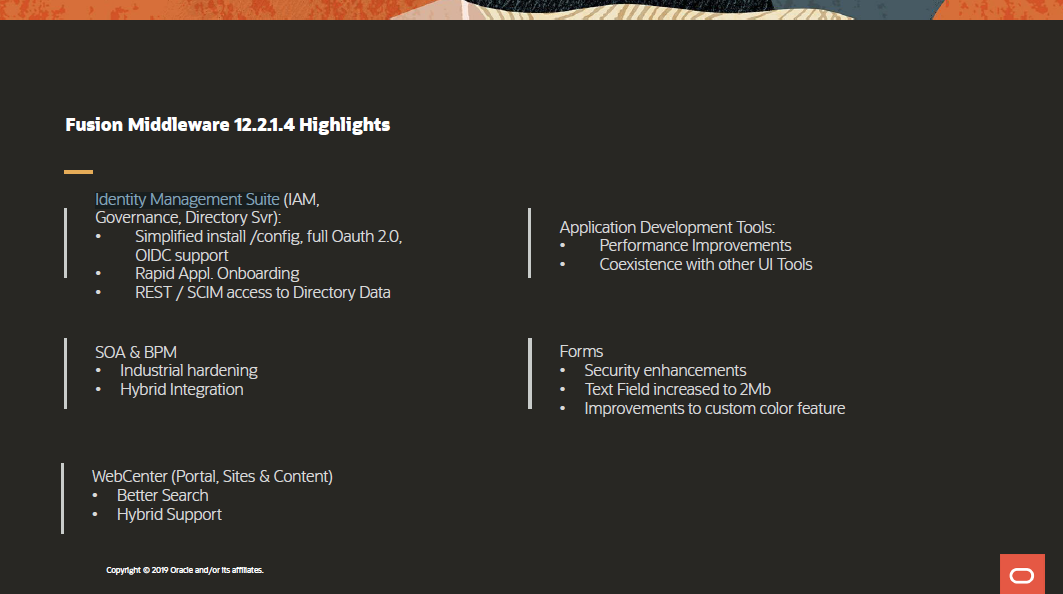
Task: Click the Fusion Middleware 12.2.1.4 Highlights title
Action: (x=227, y=125)
